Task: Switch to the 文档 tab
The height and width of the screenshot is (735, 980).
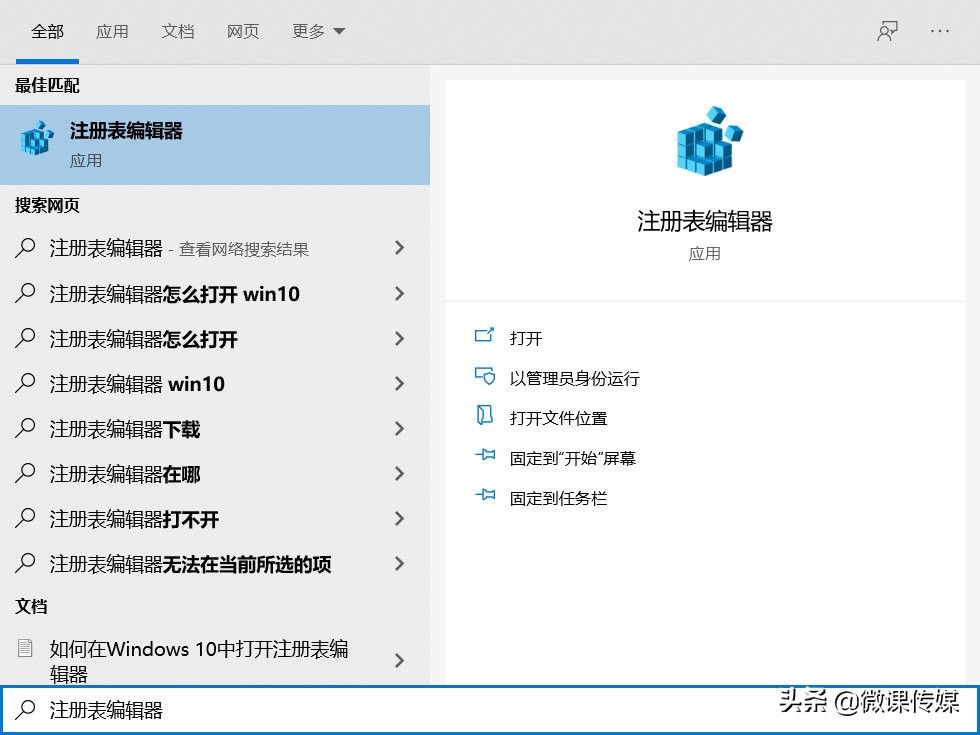Action: point(178,31)
